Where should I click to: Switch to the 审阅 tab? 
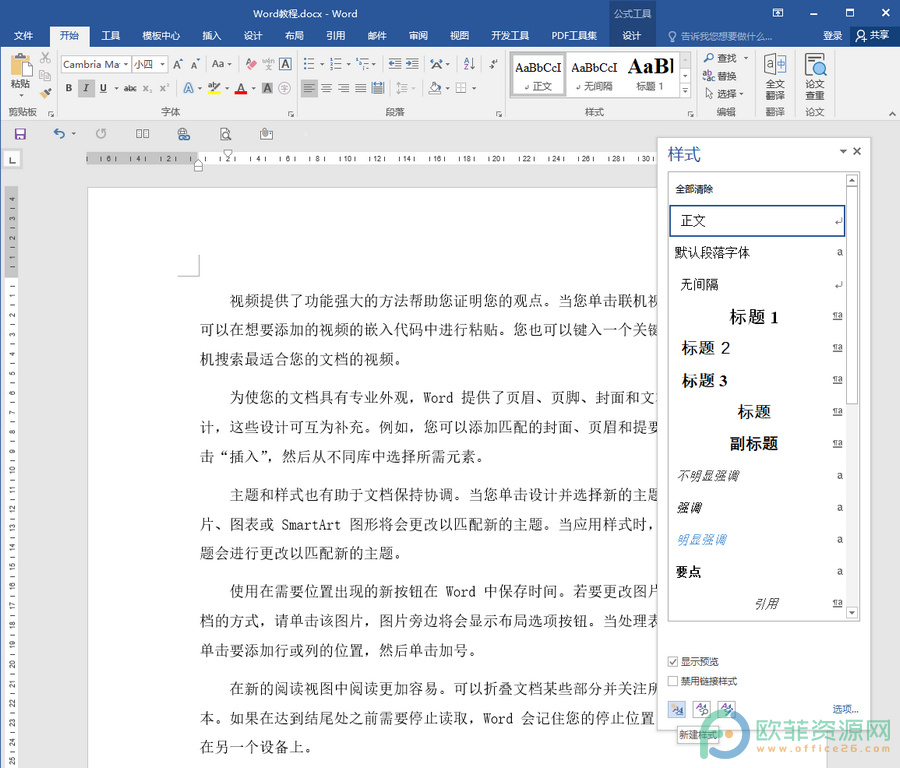418,36
